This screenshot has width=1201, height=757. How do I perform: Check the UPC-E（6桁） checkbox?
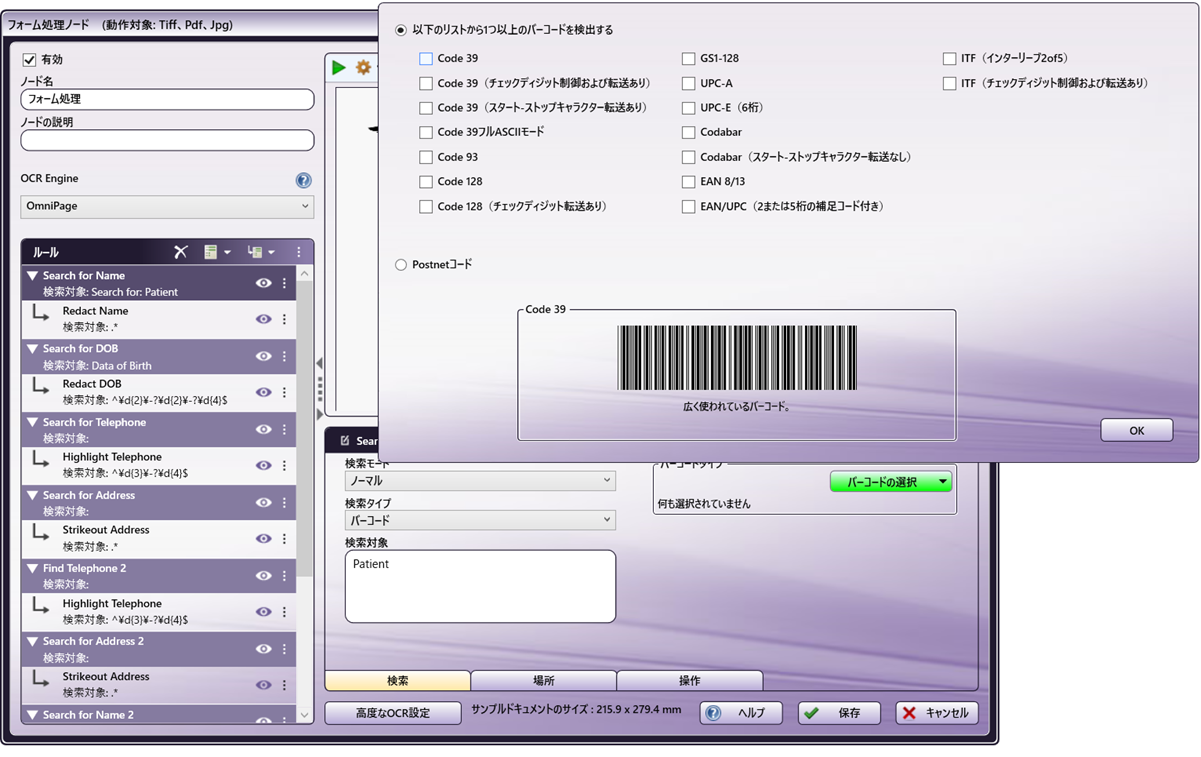coord(689,108)
